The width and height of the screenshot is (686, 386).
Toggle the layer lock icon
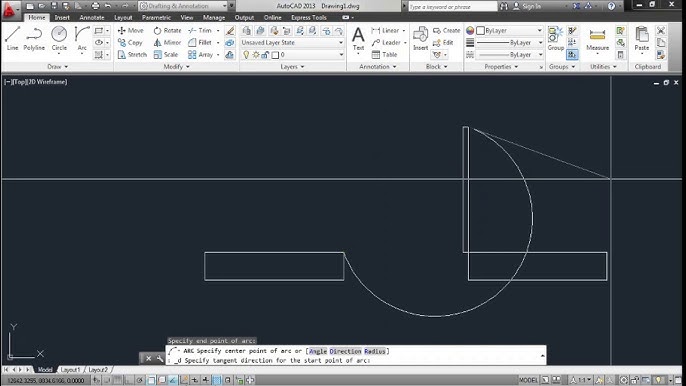[x=265, y=55]
